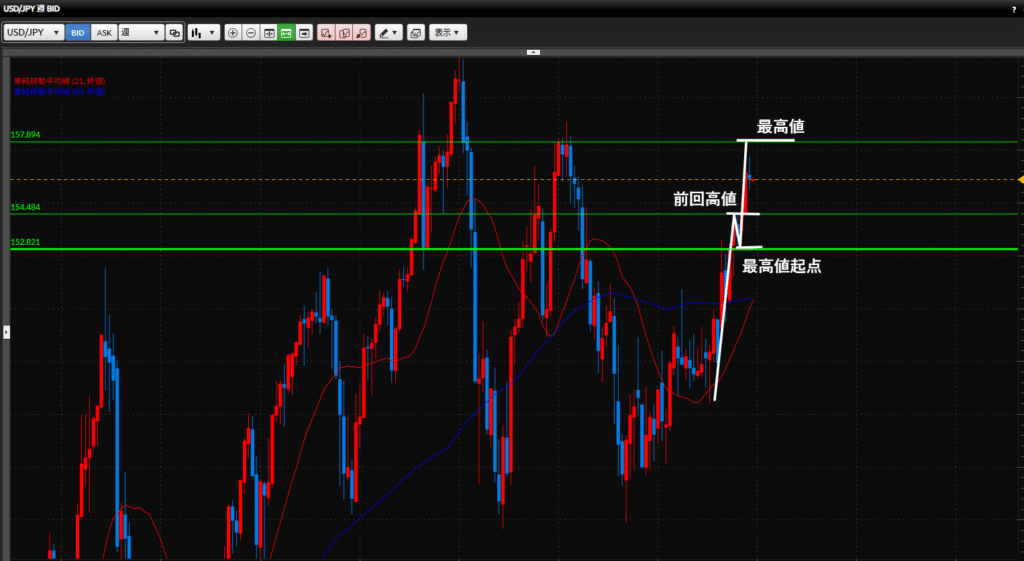The image size is (1024, 561).
Task: Open the USD/JPY currency pair dropdown
Action: [34, 33]
